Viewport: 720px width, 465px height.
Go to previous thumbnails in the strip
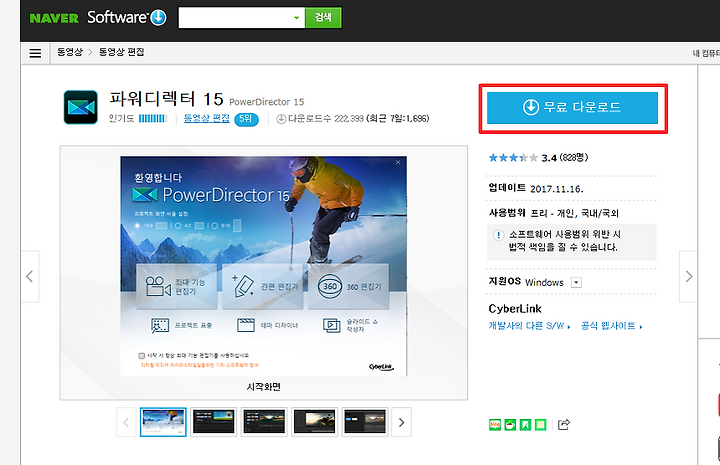126,422
